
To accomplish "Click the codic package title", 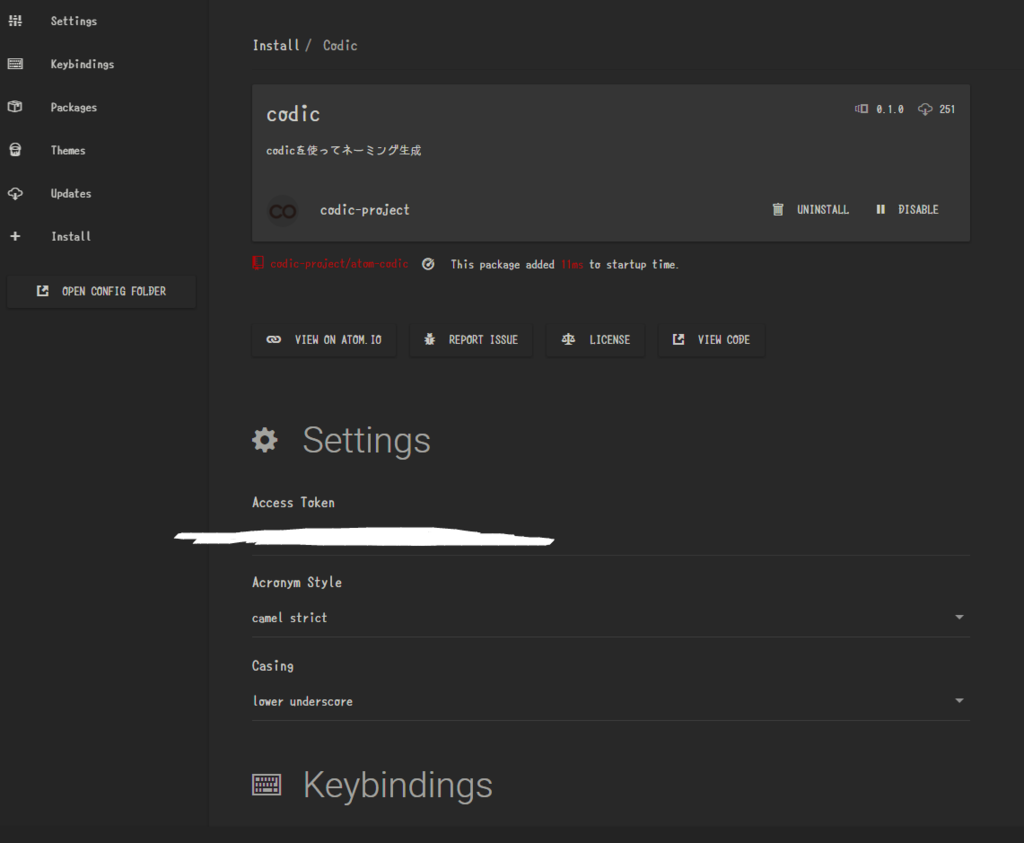I will point(293,114).
